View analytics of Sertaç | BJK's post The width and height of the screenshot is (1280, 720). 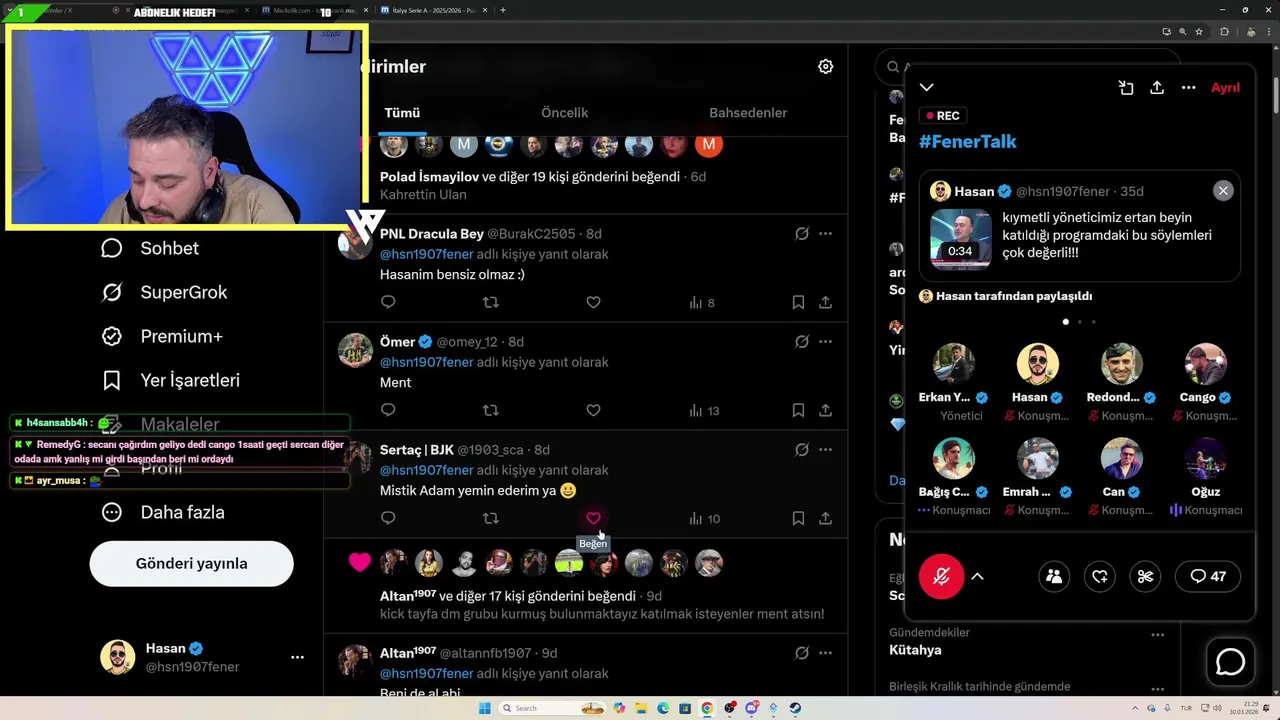pyautogui.click(x=704, y=518)
